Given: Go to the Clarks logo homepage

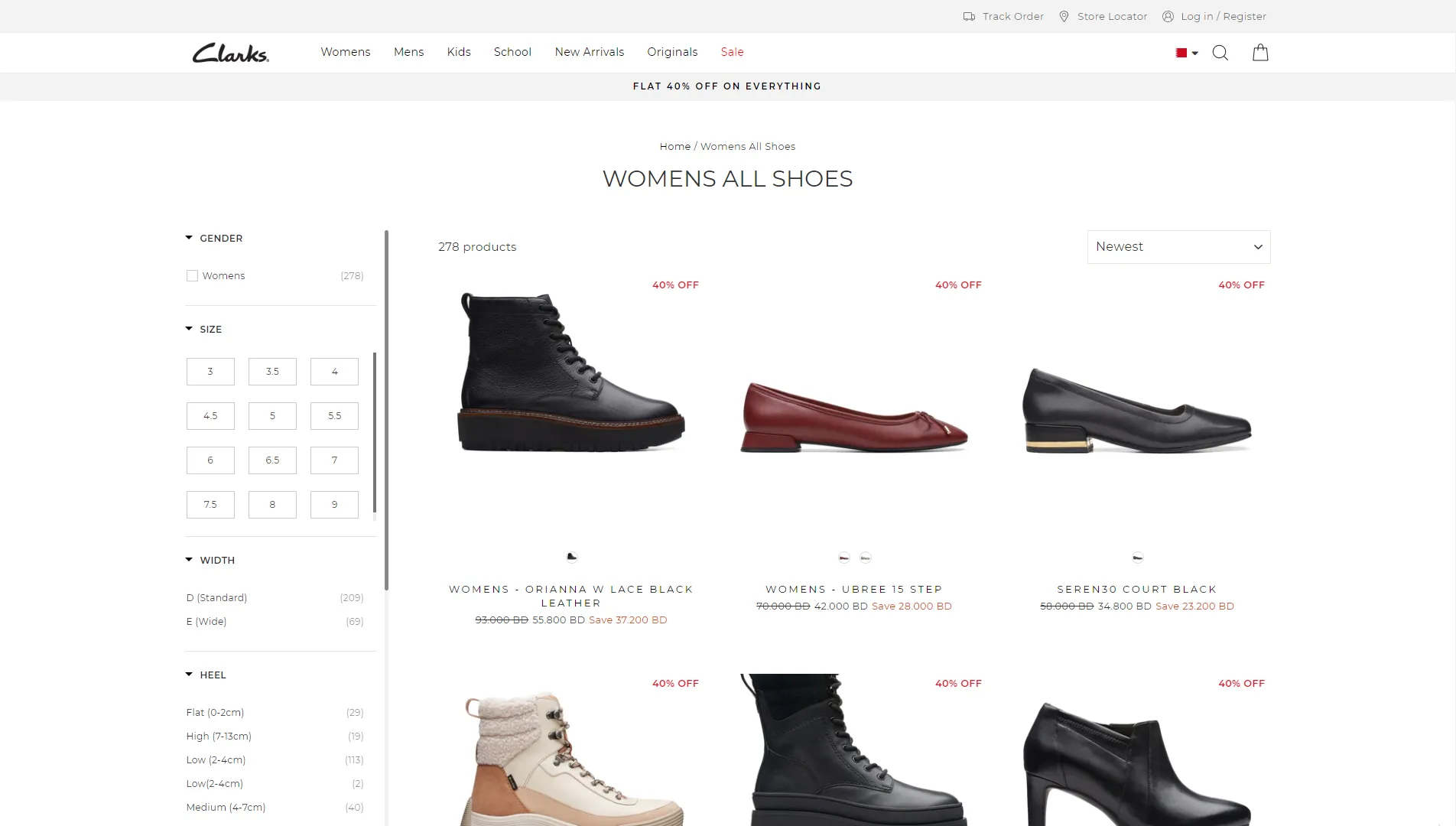Looking at the screenshot, I should click(x=230, y=53).
